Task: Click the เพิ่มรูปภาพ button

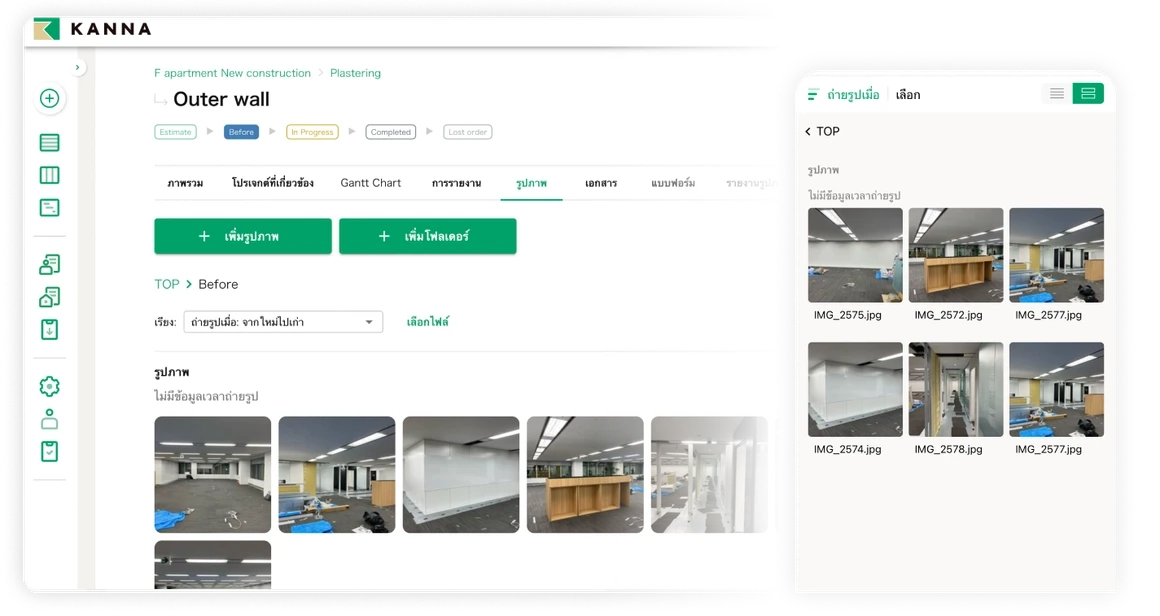Action: click(243, 236)
